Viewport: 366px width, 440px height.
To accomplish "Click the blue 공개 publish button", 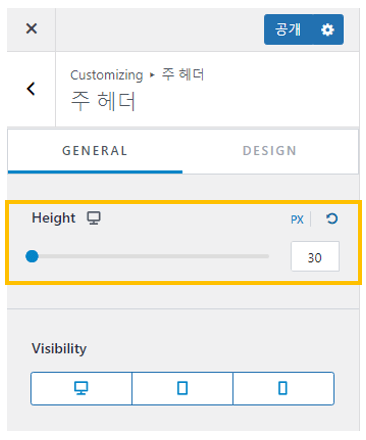I will click(x=288, y=30).
